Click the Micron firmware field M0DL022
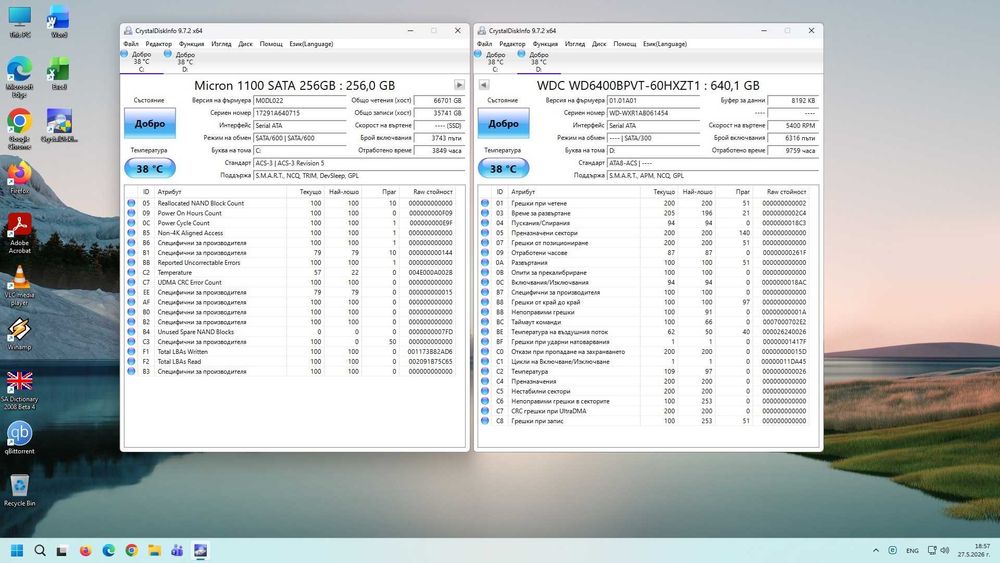 pos(300,100)
